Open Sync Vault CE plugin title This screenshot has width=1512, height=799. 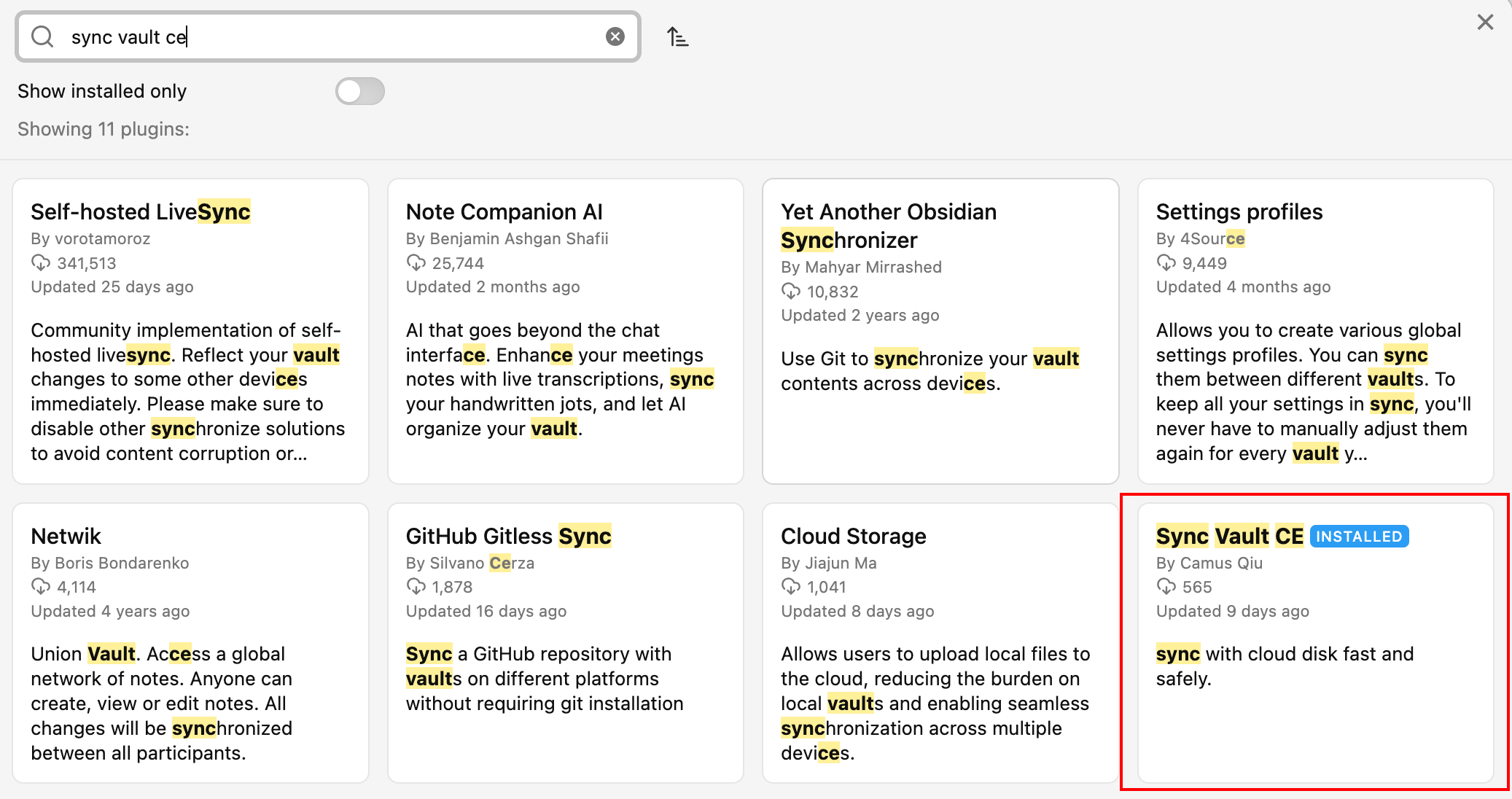coord(1229,537)
